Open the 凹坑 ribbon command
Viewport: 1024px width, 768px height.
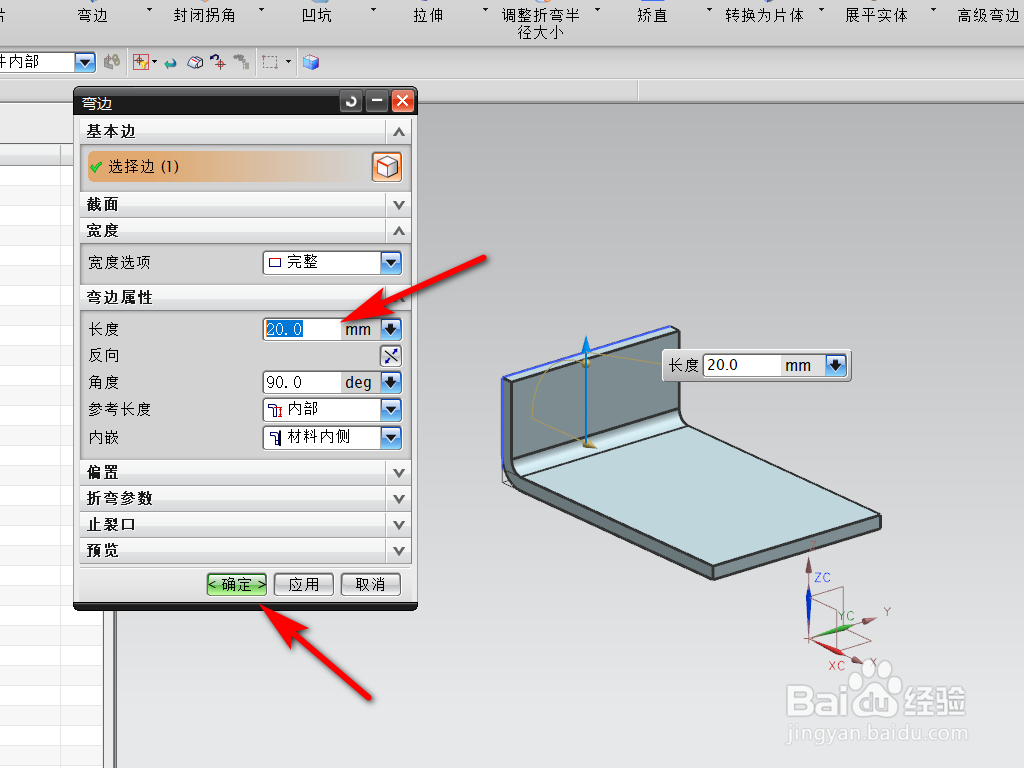(x=317, y=16)
